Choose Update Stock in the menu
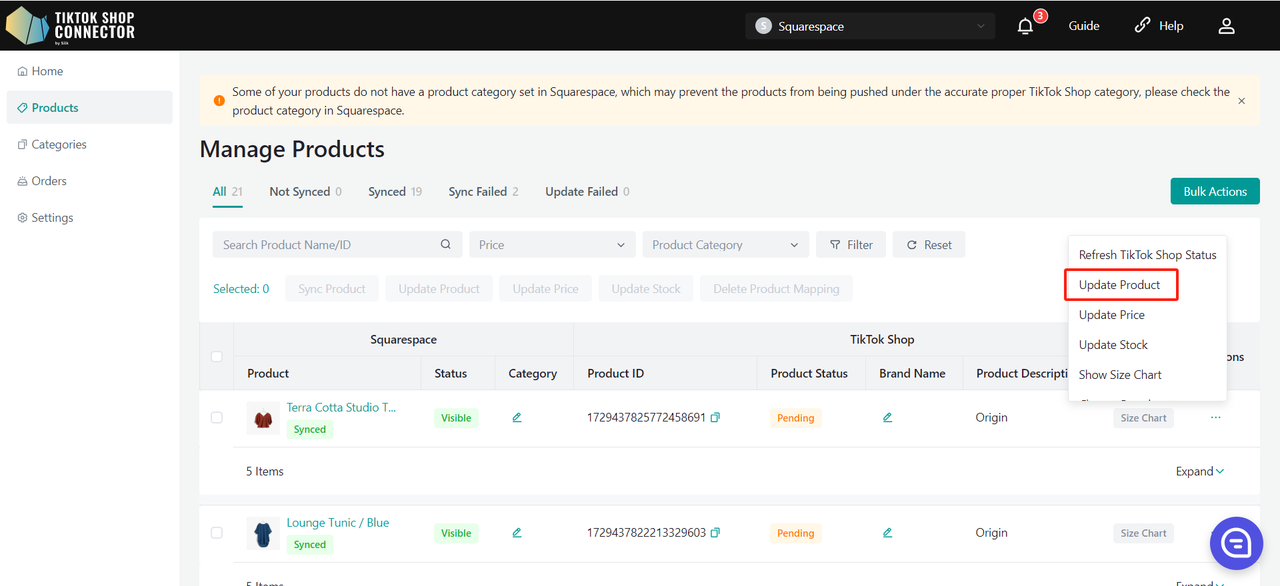 [1147, 344]
